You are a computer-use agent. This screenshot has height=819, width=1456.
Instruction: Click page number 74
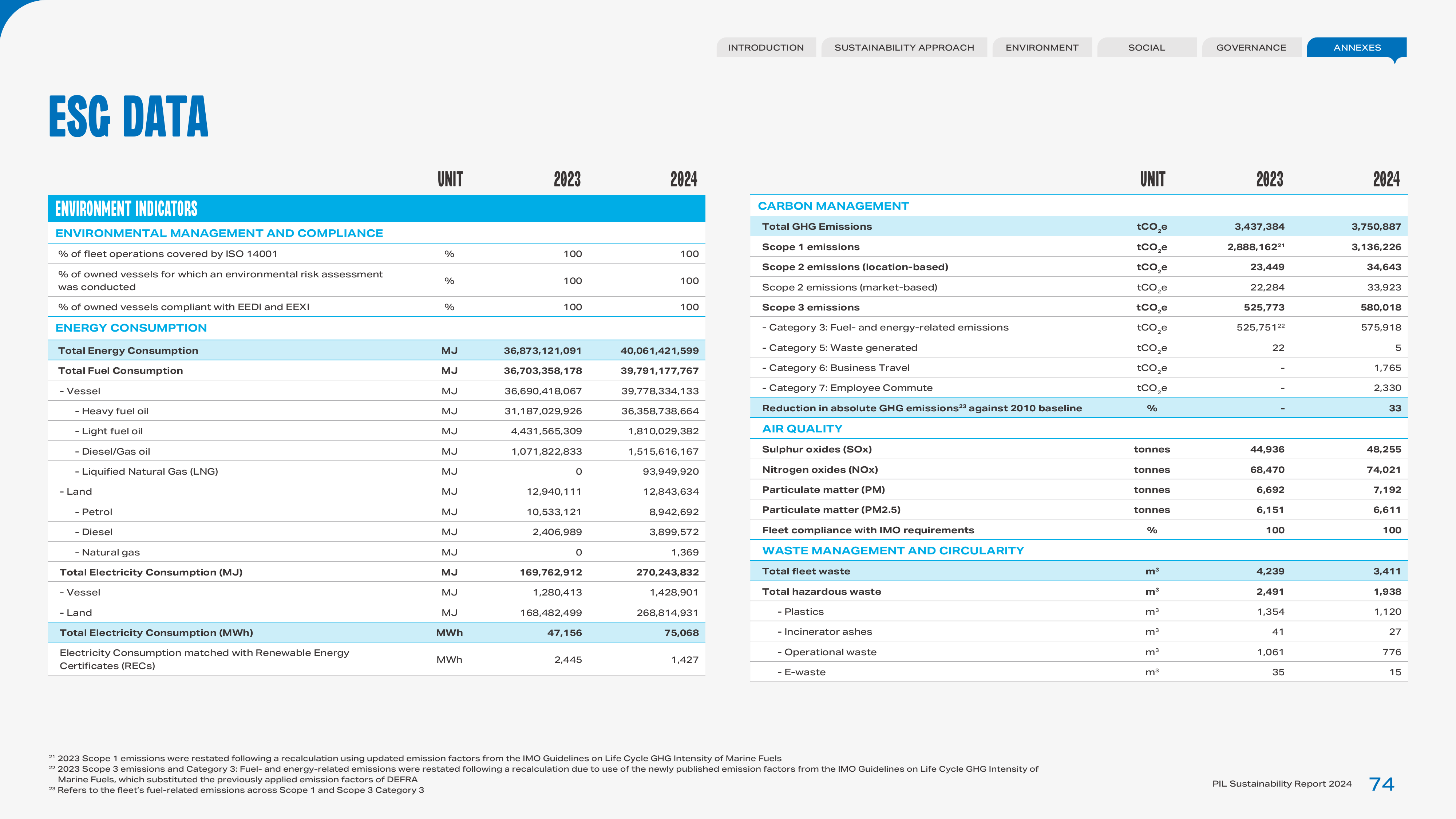1381,784
